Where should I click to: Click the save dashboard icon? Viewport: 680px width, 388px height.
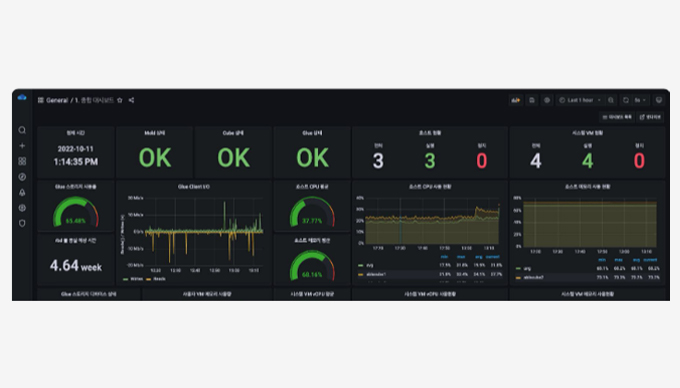coord(532,100)
